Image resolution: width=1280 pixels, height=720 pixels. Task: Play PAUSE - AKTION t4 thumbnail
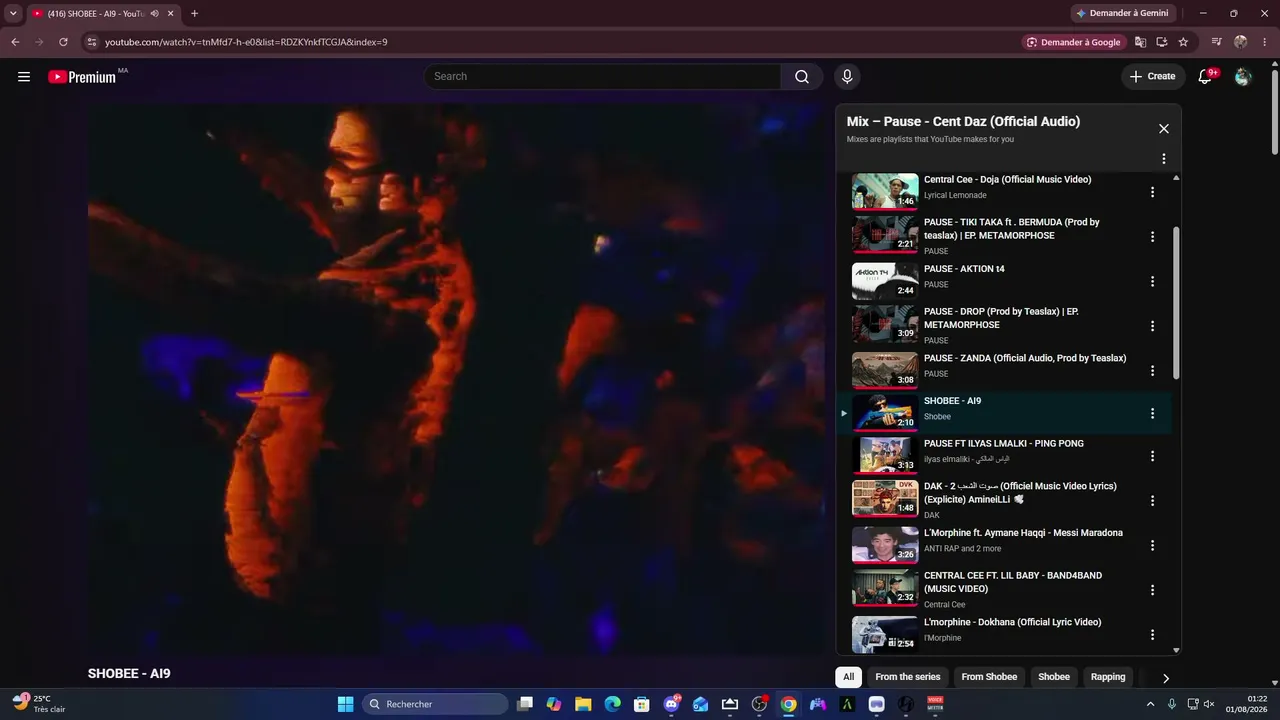coord(885,282)
